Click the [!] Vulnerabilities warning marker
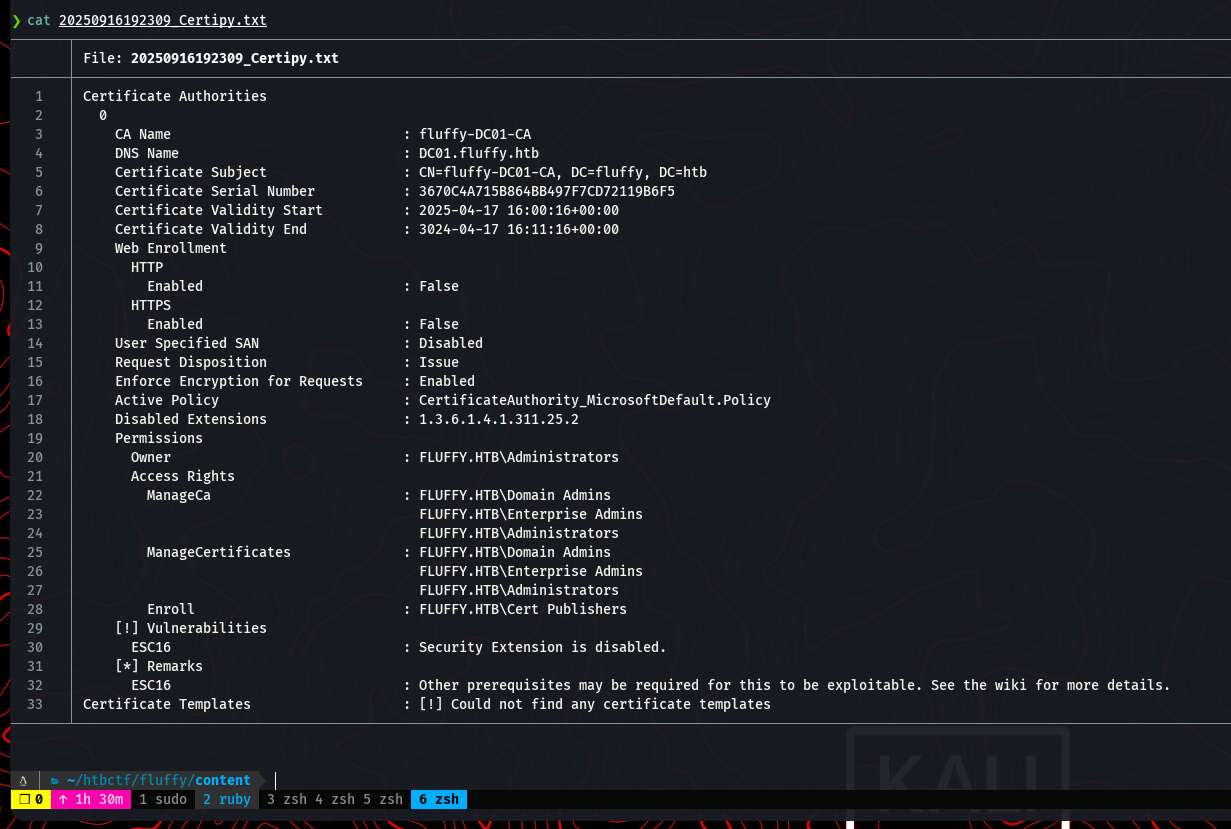1231x829 pixels. 127,628
